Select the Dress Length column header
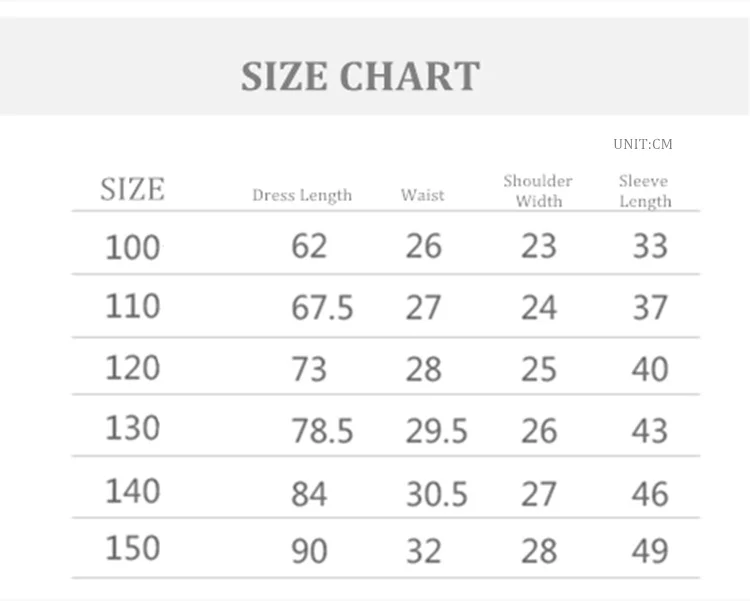 302,195
